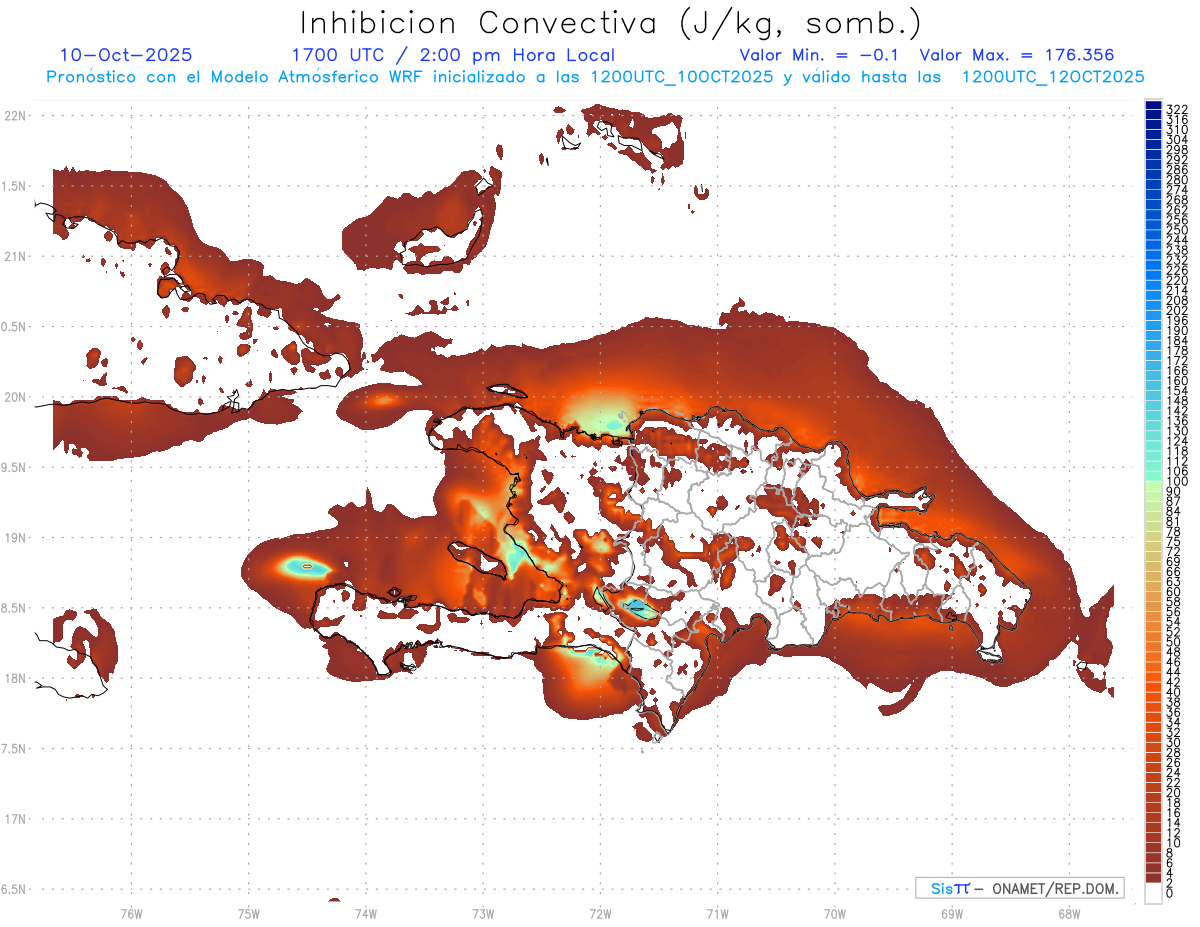Click the cyan CIN maximum west of Haiti

(307, 566)
